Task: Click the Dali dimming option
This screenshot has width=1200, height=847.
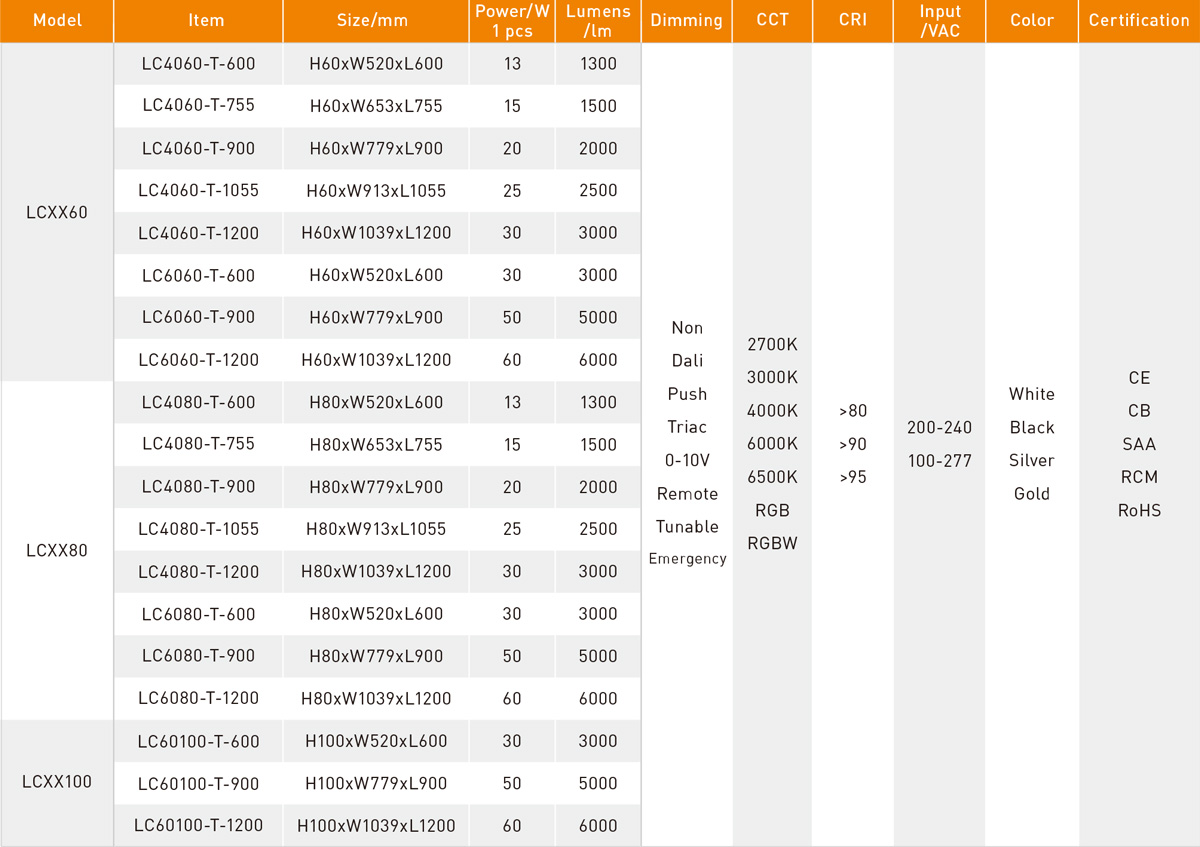Action: click(x=687, y=361)
